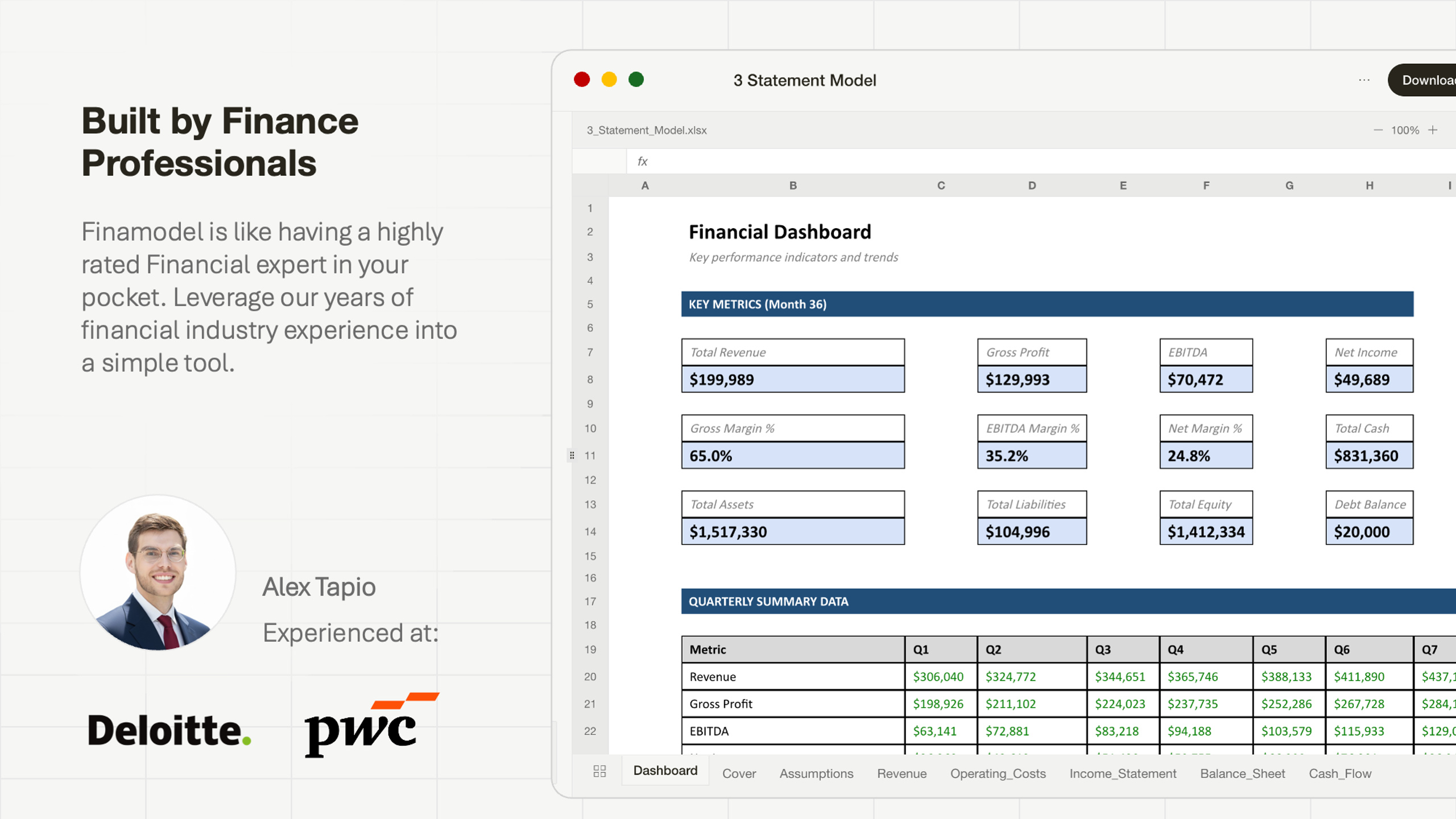Click the Gross Margin value 65.0%
1456x819 pixels.
pyautogui.click(x=793, y=456)
